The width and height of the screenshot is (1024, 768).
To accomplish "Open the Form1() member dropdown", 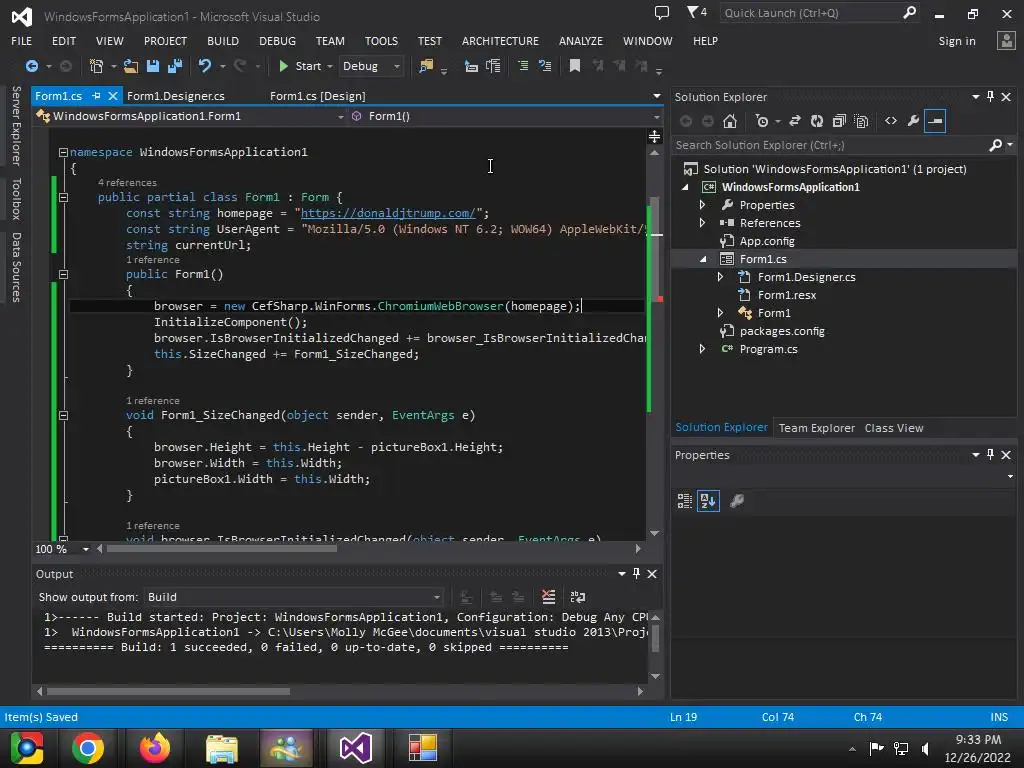I will (x=506, y=116).
